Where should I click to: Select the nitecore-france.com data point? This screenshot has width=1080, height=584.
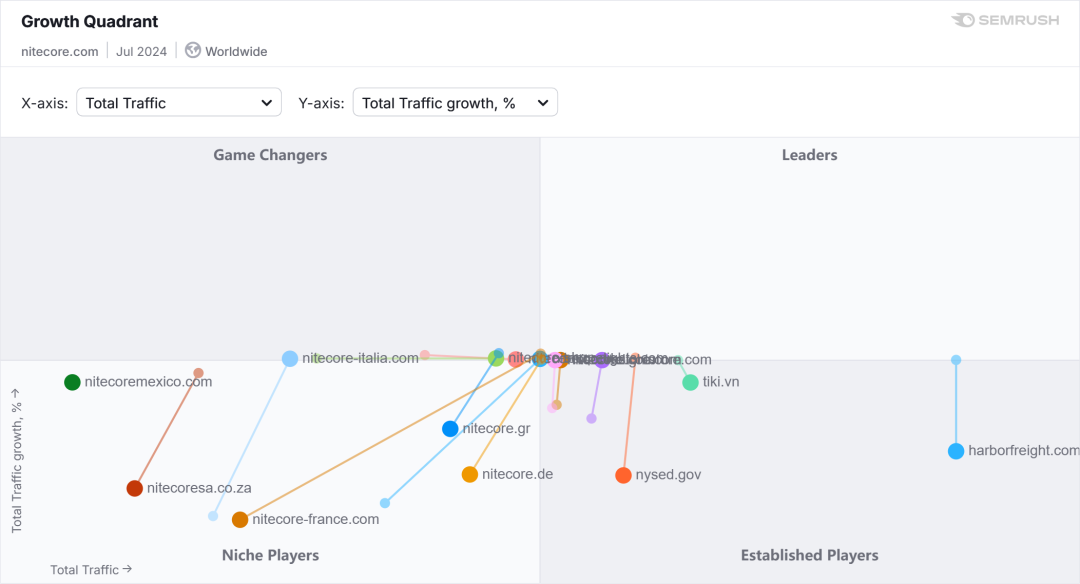coord(240,519)
